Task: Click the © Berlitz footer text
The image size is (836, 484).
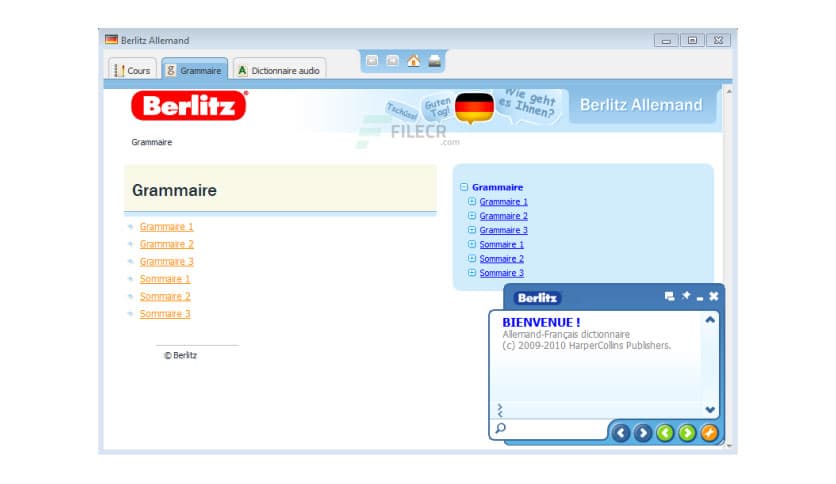Action: [180, 356]
